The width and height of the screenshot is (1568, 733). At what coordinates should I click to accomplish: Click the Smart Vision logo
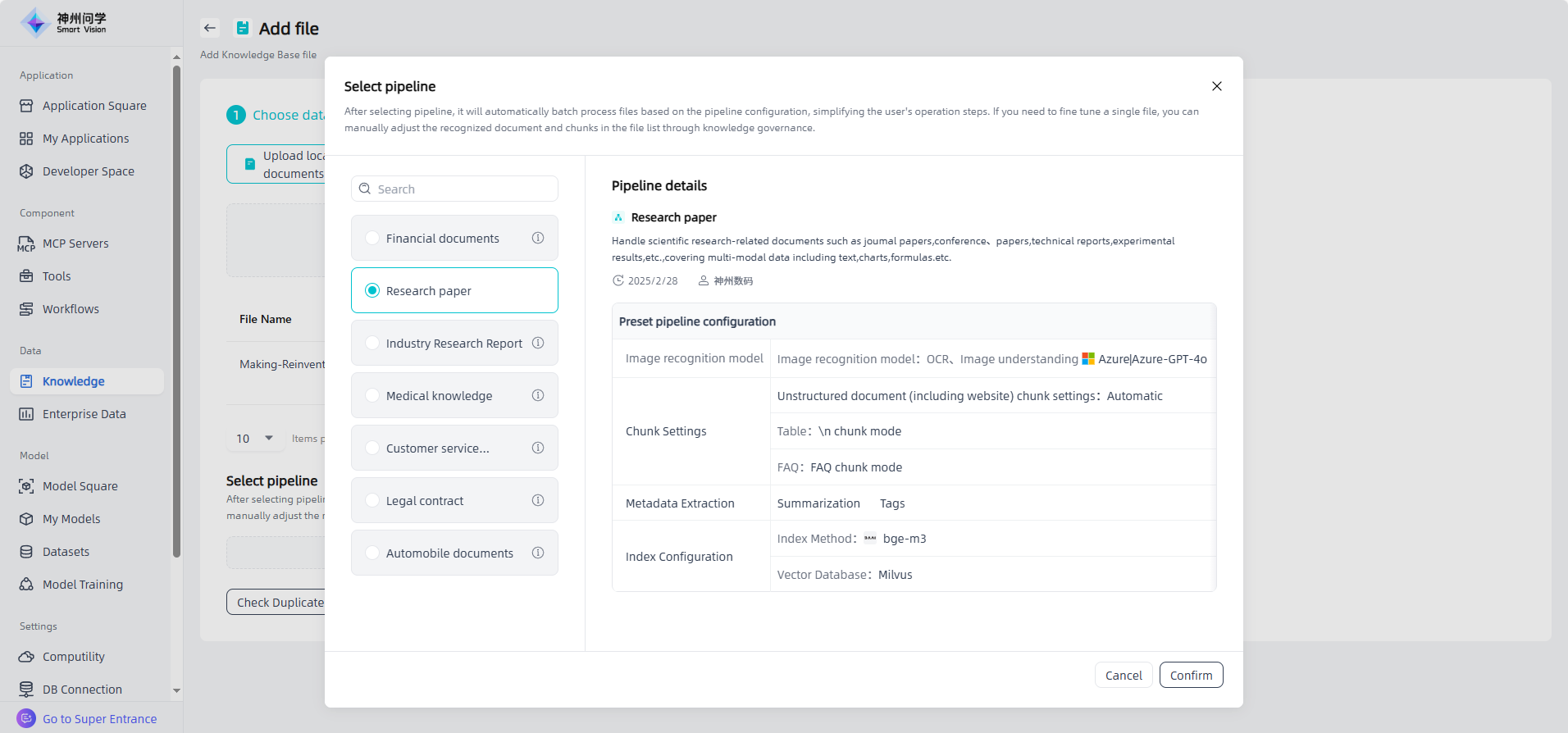click(64, 23)
